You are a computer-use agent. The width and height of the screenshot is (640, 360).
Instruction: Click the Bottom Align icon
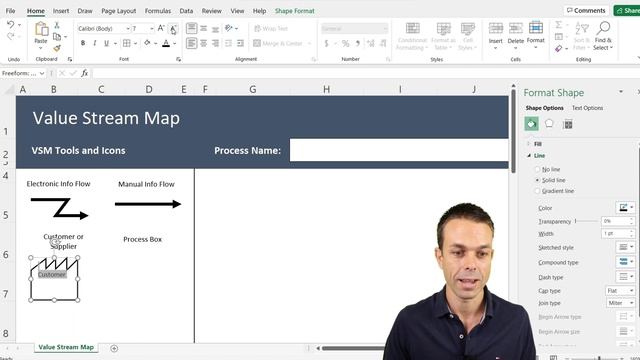pyautogui.click(x=216, y=28)
